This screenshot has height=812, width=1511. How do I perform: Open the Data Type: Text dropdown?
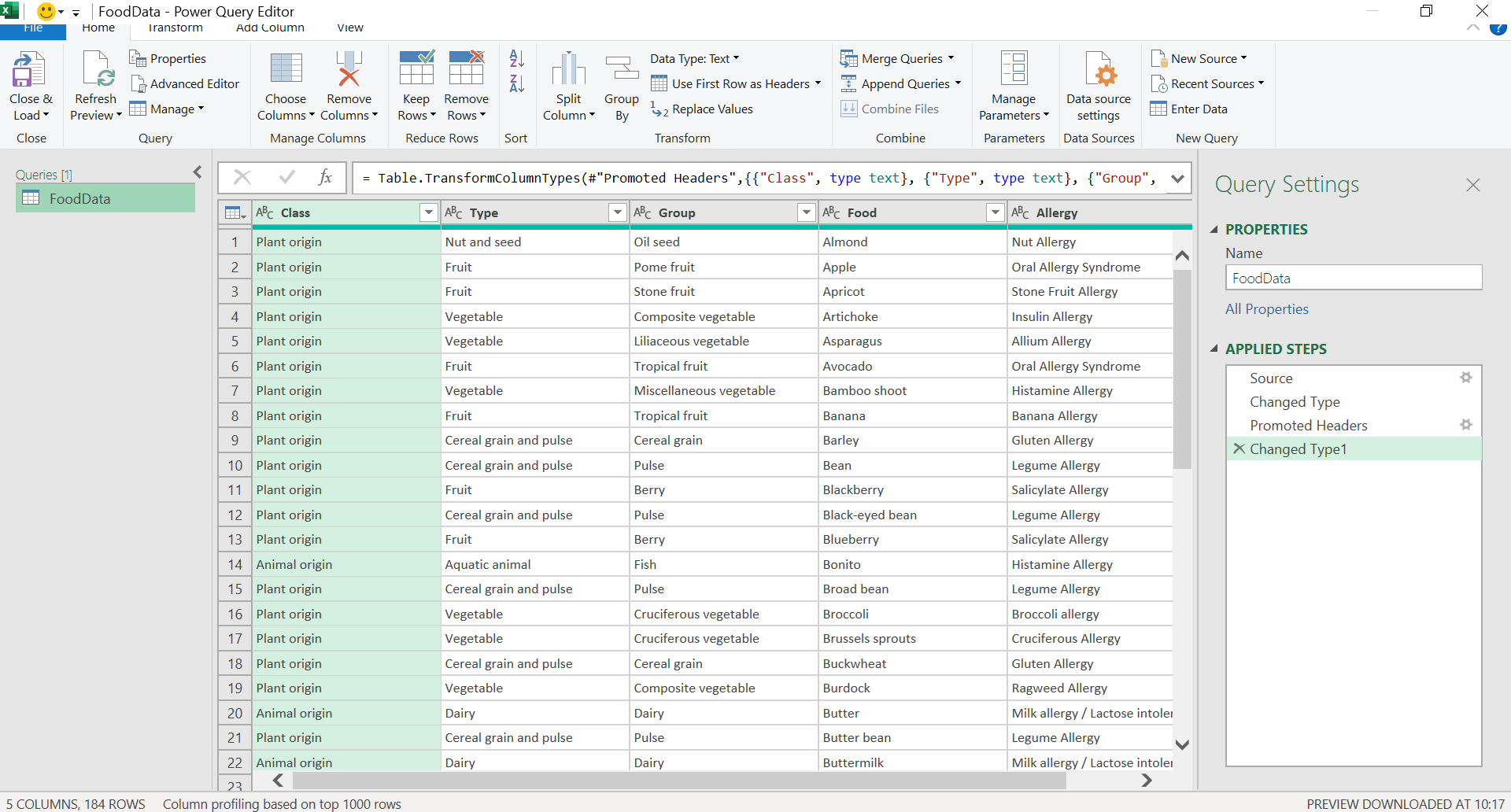[694, 59]
